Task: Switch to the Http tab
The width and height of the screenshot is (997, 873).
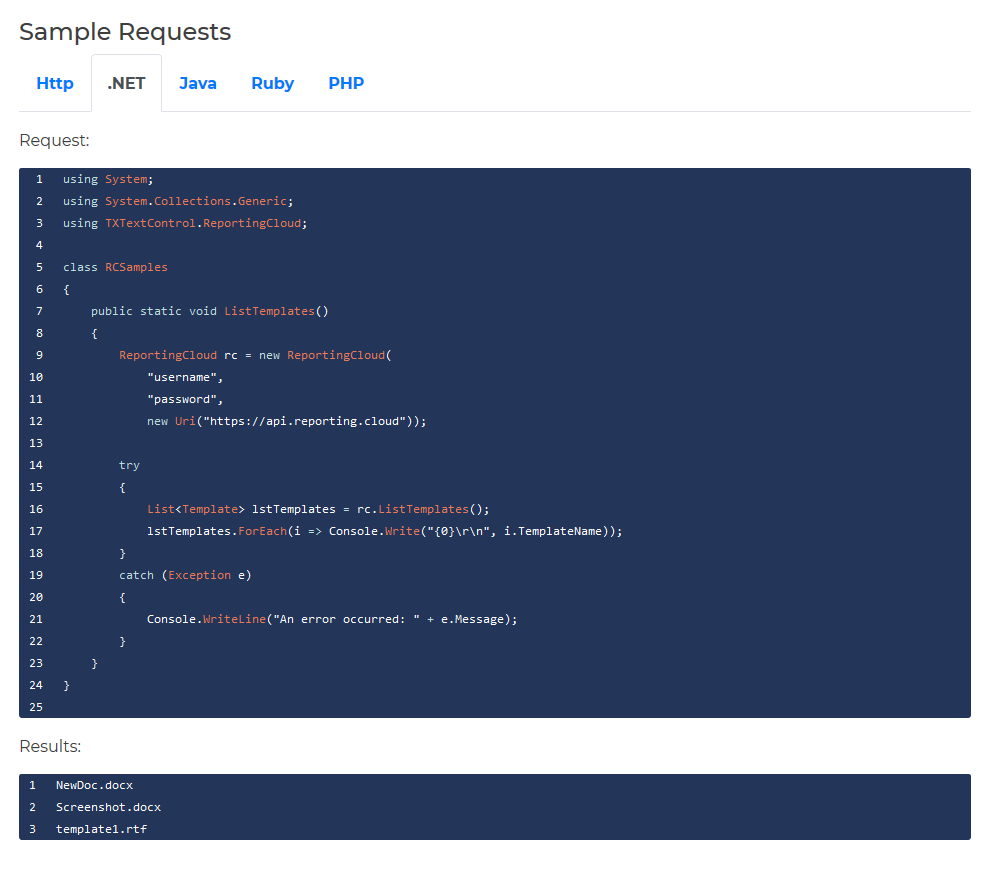Action: [55, 83]
